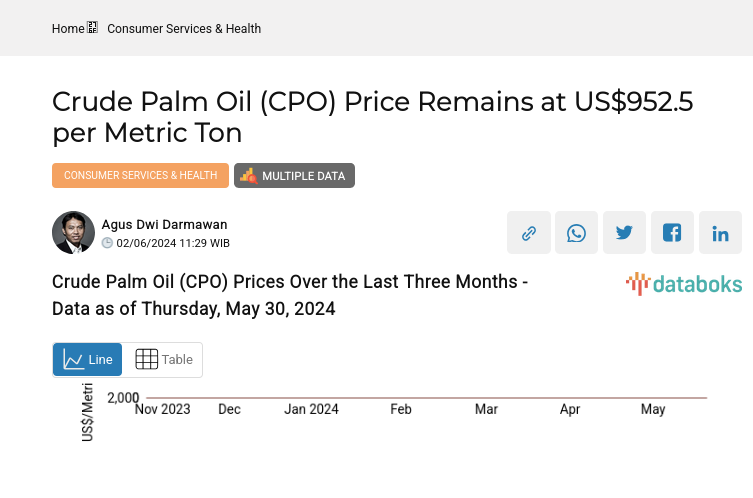This screenshot has width=753, height=498.
Task: Share article on Facebook
Action: (672, 233)
